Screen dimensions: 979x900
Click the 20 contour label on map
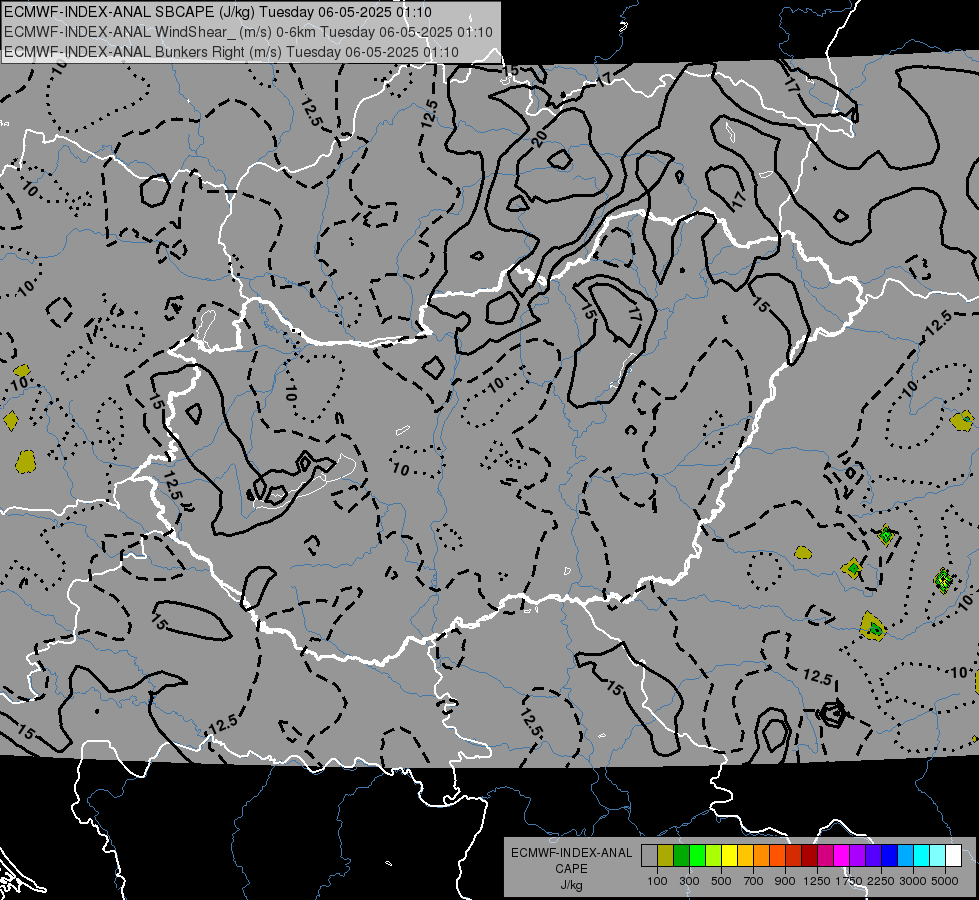(x=539, y=137)
